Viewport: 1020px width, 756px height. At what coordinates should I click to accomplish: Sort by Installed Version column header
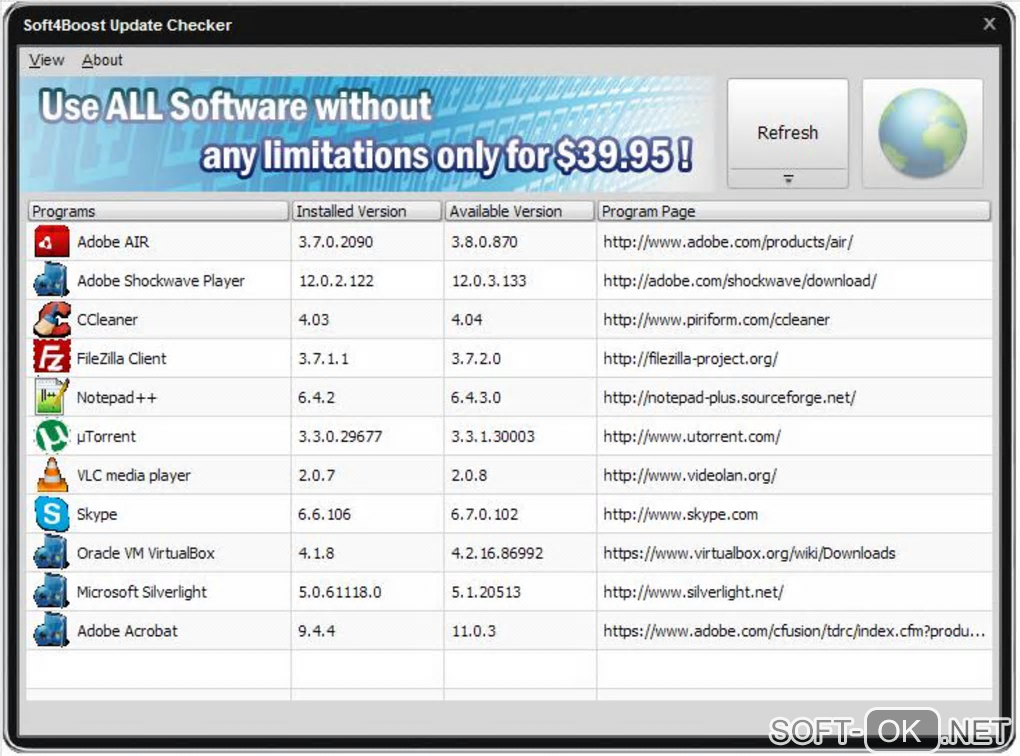click(367, 211)
